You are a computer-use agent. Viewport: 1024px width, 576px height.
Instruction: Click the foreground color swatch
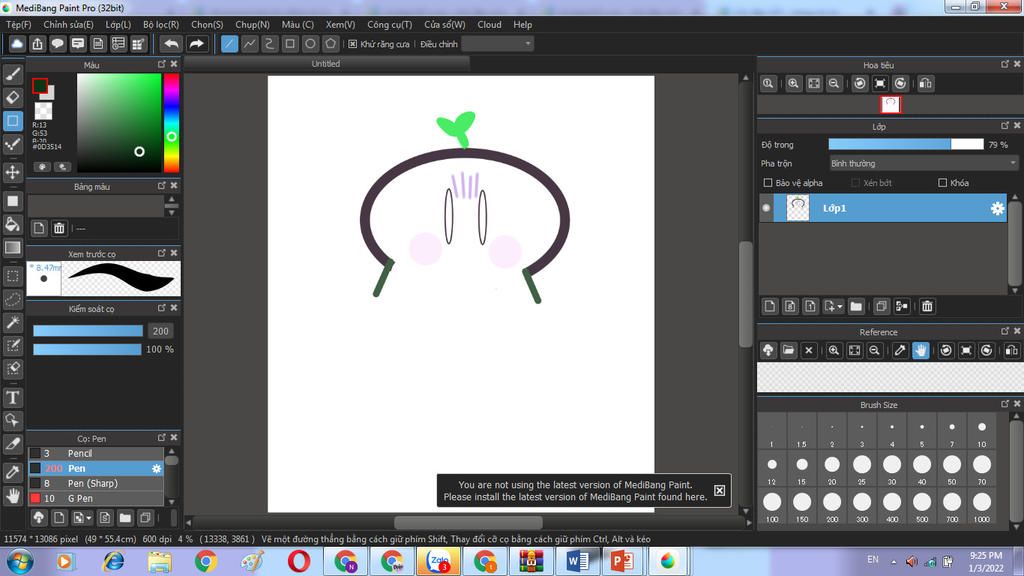40,86
